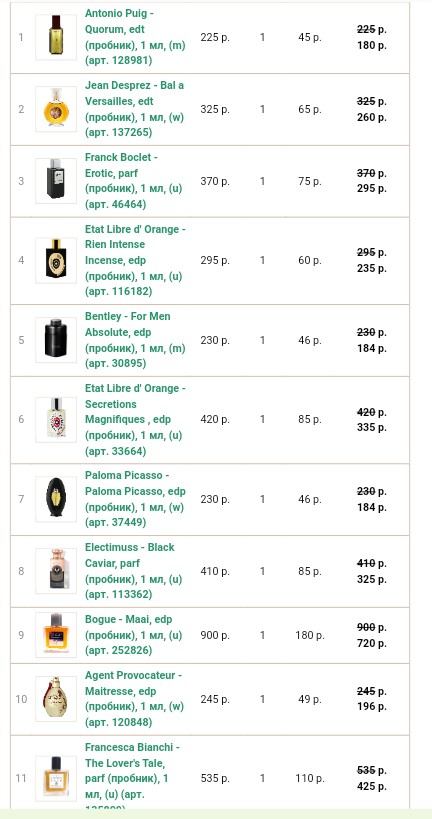The image size is (432, 819).
Task: Click the Bentley For Men Absolute image
Action: 56,340
